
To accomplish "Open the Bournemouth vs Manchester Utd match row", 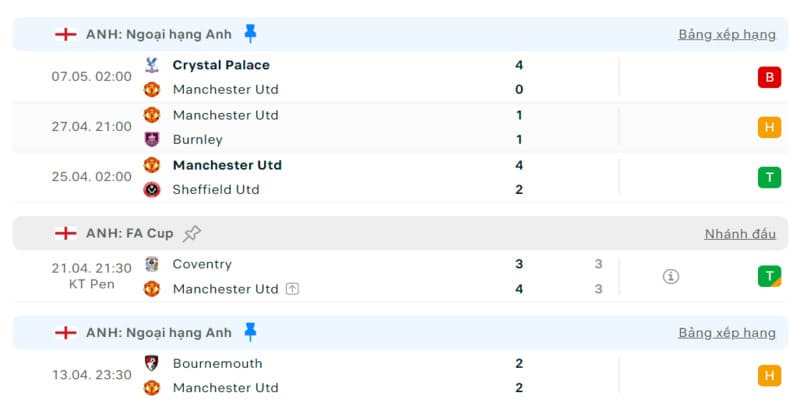I will (x=350, y=375).
